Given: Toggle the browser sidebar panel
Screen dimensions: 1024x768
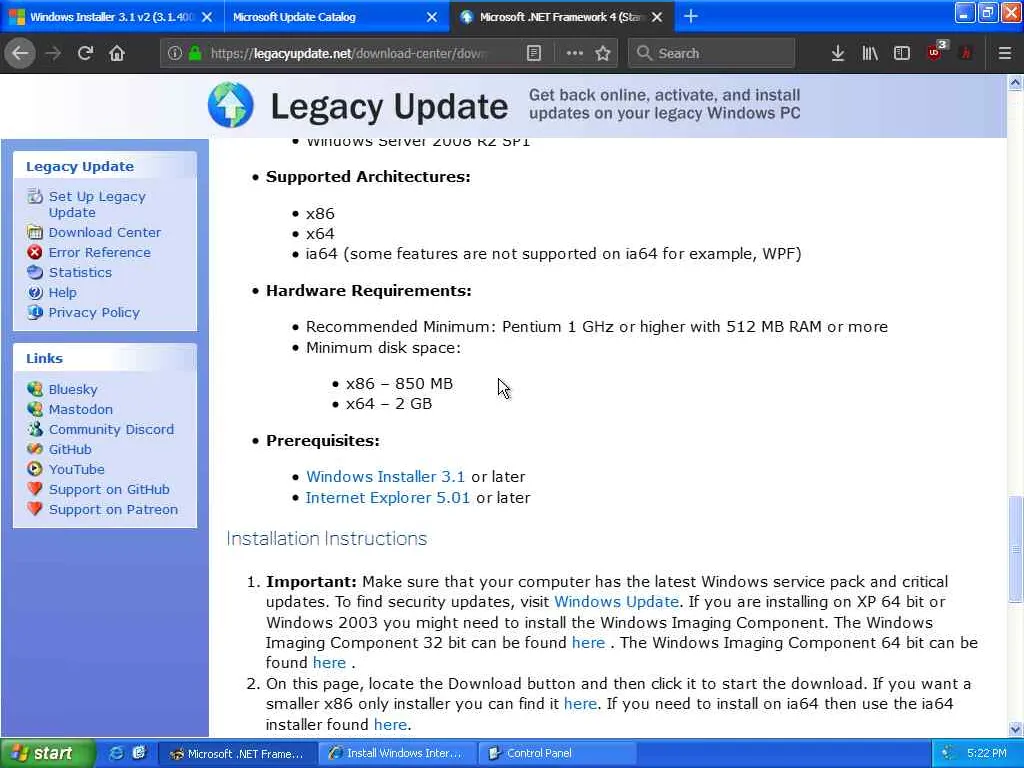Looking at the screenshot, I should click(902, 53).
